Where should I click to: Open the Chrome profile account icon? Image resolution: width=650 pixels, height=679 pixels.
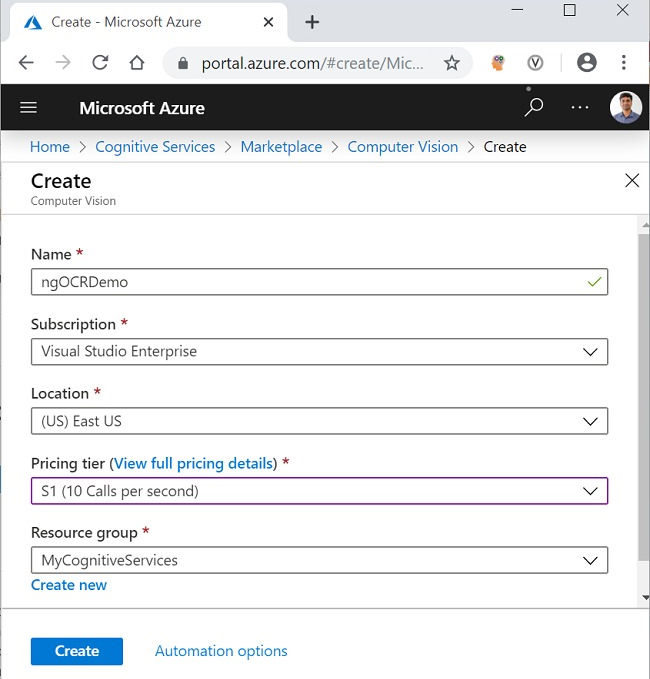587,63
